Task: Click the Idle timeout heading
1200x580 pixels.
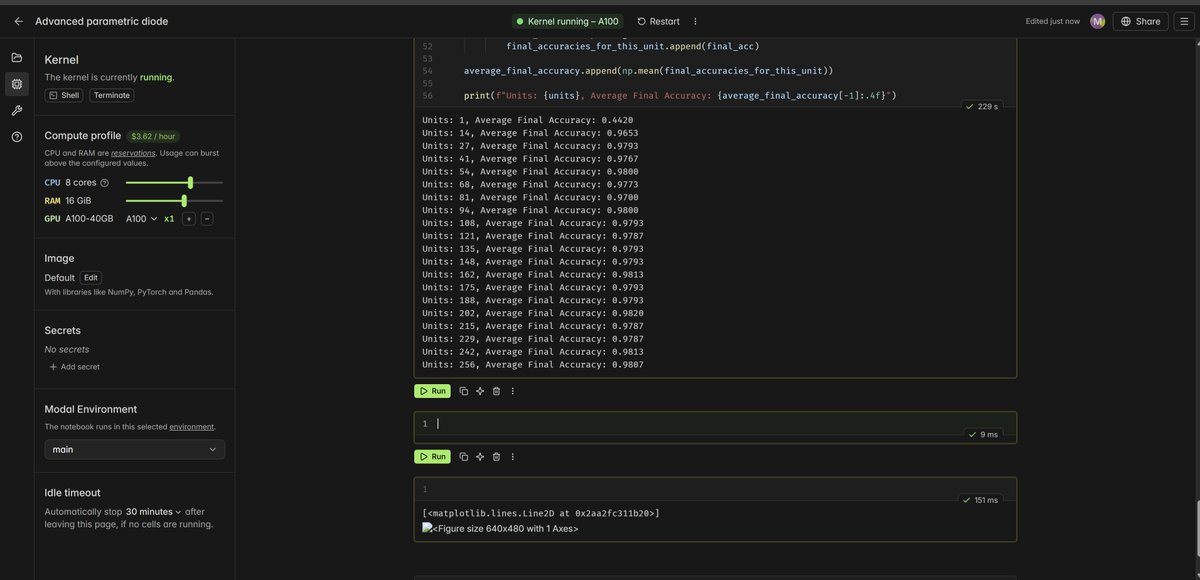Action: [72, 493]
